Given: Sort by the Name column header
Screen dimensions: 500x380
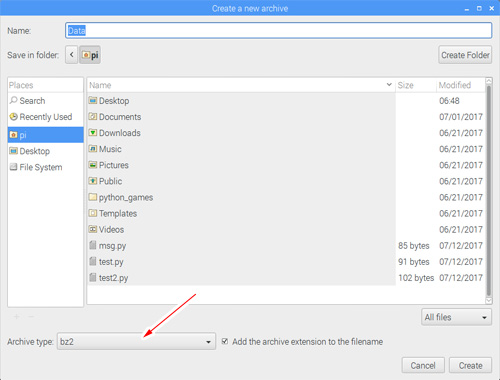Looking at the screenshot, I should point(241,85).
